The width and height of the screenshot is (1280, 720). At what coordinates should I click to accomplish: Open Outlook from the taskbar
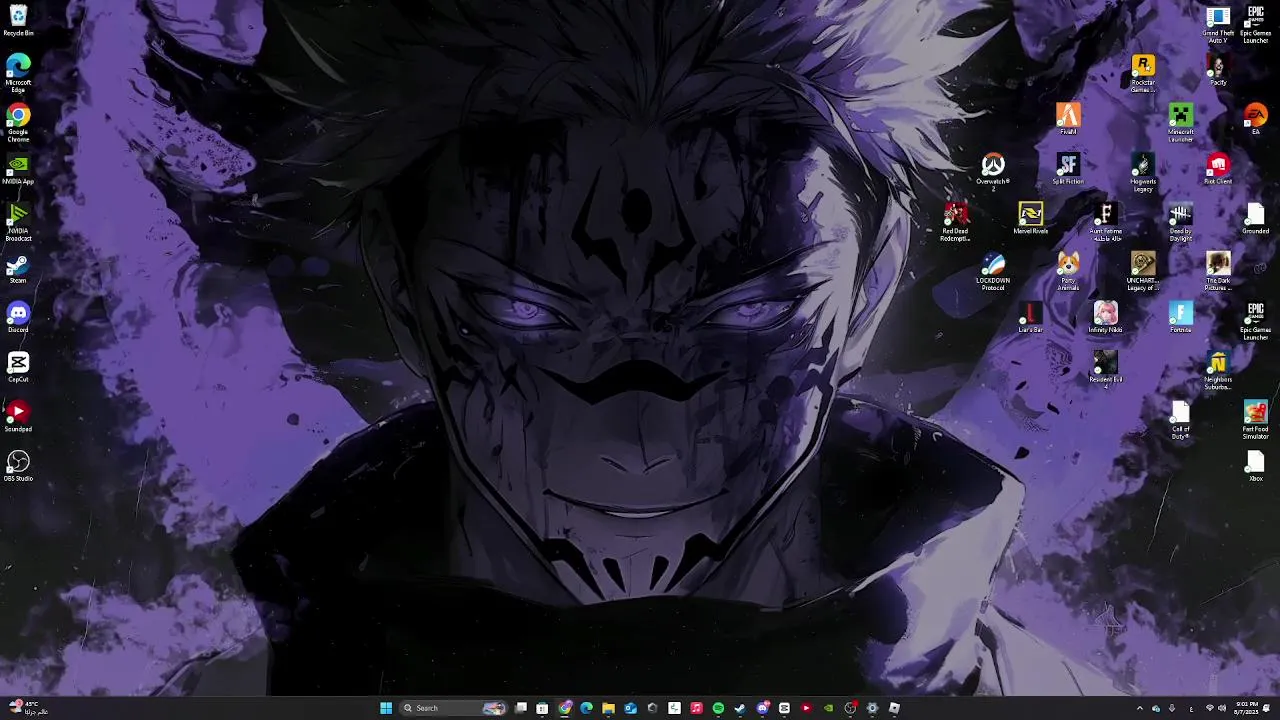click(x=630, y=708)
